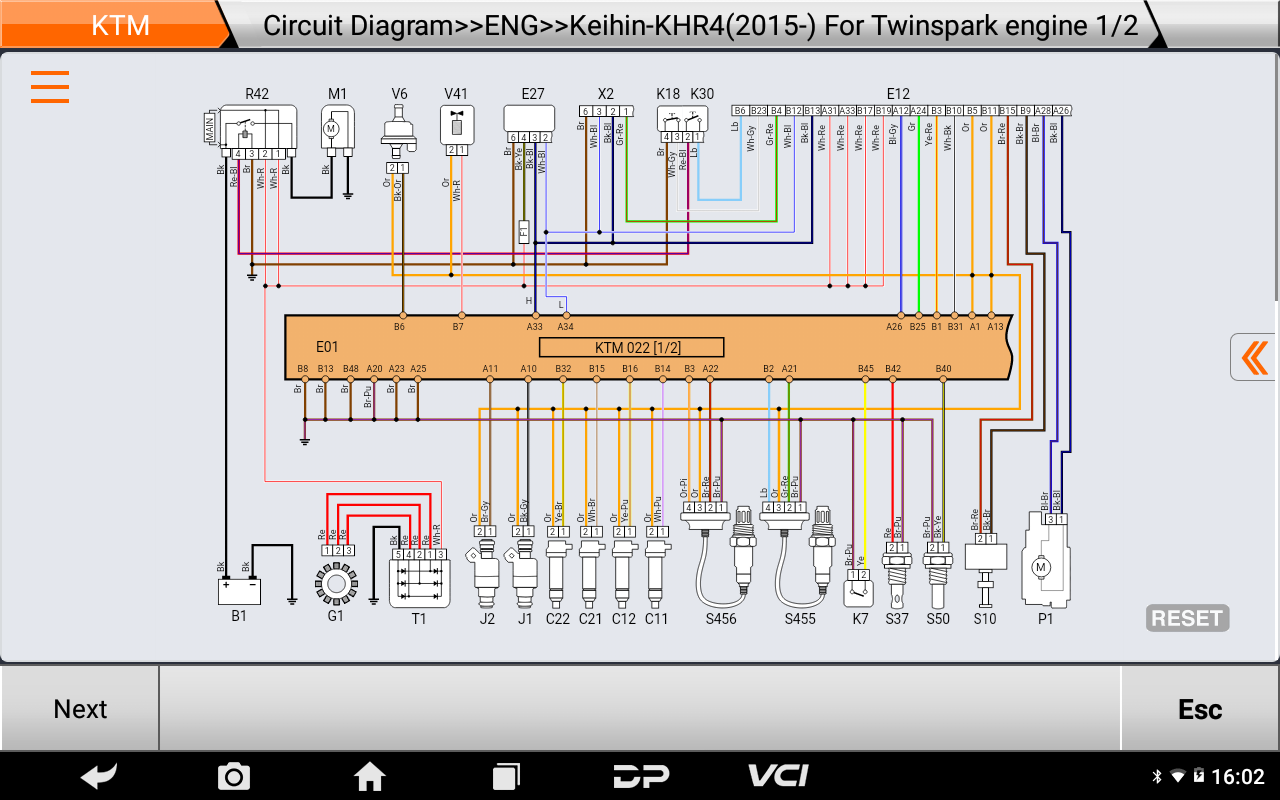Screen dimensions: 1280x800
Task: Select the X2 connector
Action: [x=606, y=111]
